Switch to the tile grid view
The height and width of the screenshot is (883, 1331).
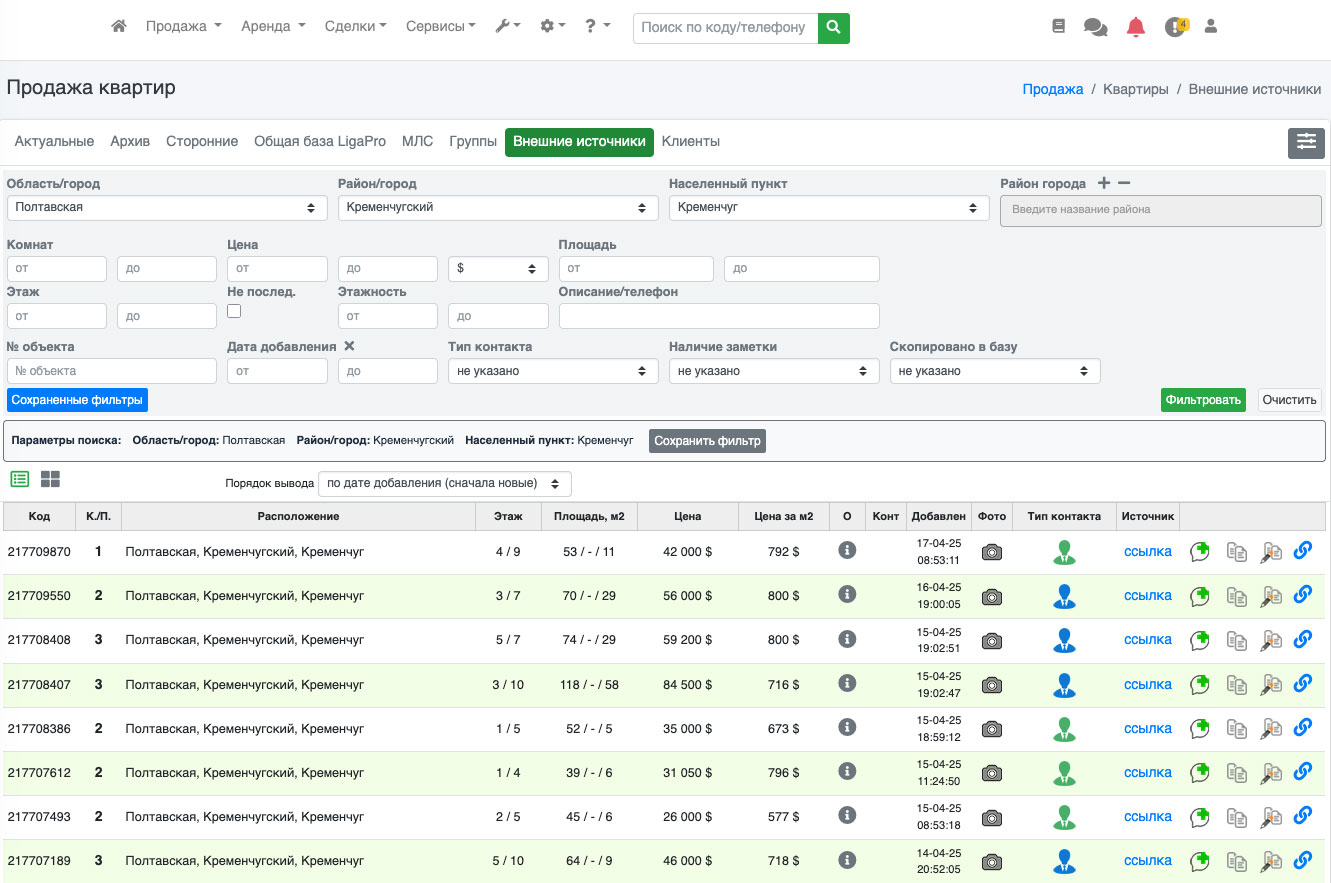point(50,480)
